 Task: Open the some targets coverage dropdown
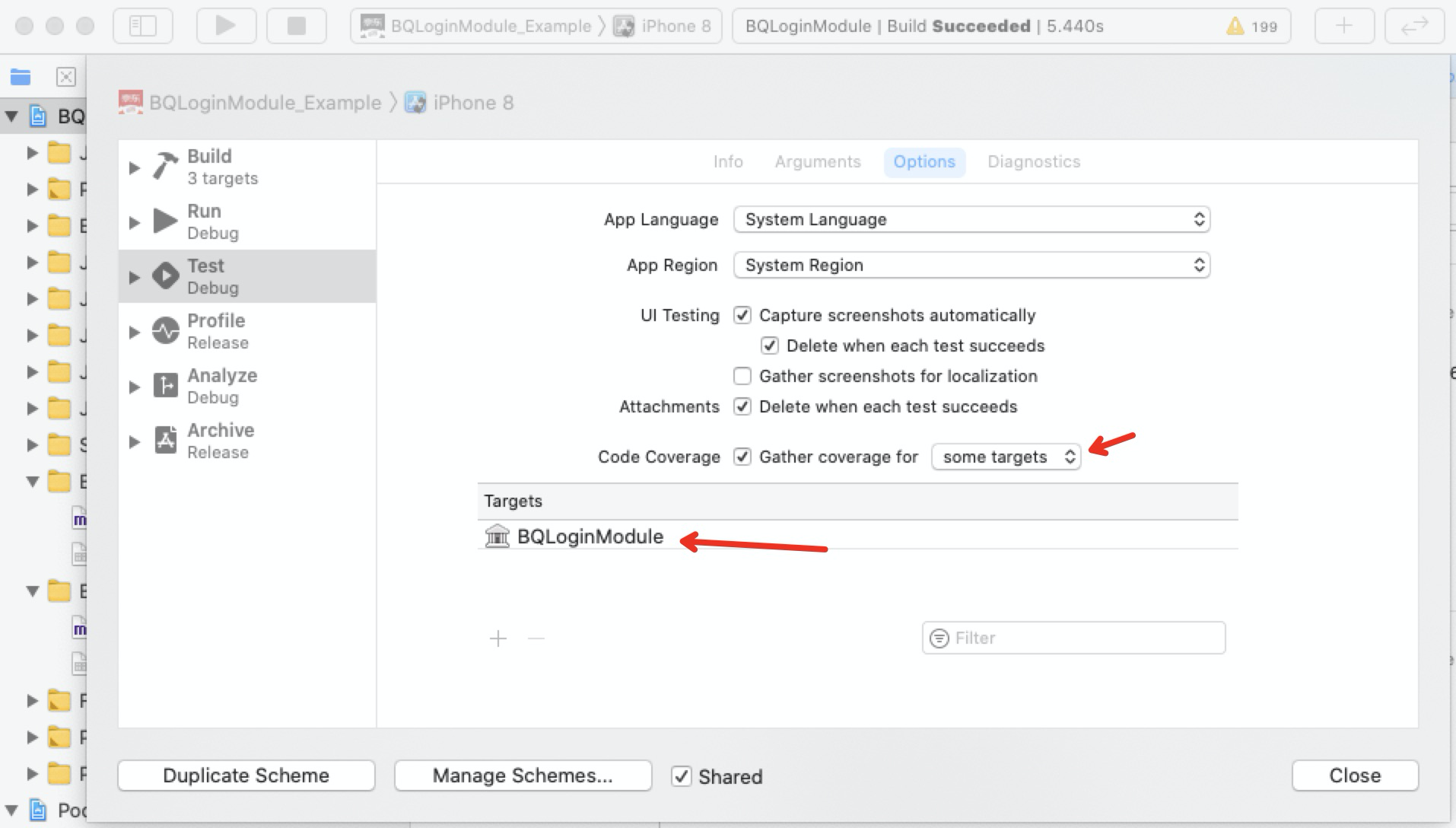1006,457
